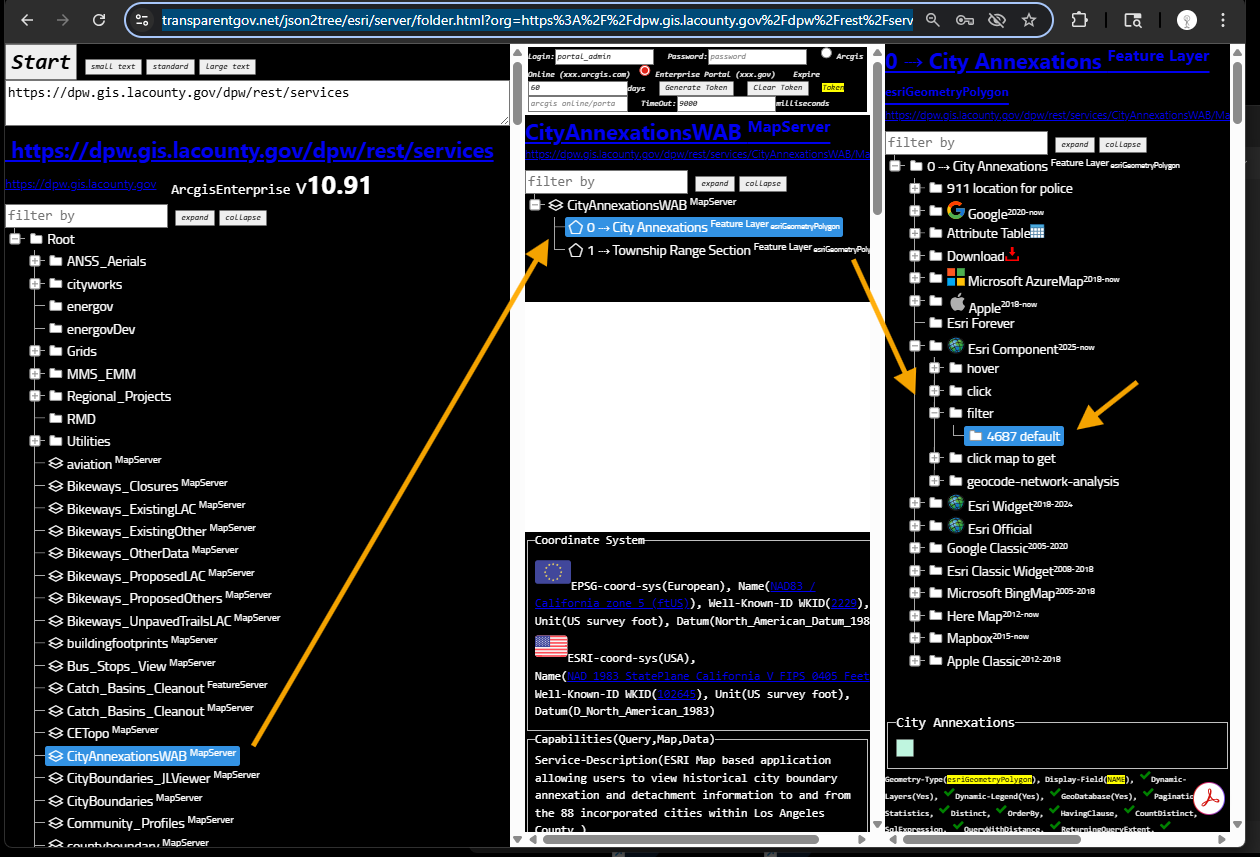Click the Attribute Table grid icon
Screen dimensions: 1260x857
[x=1037, y=232]
